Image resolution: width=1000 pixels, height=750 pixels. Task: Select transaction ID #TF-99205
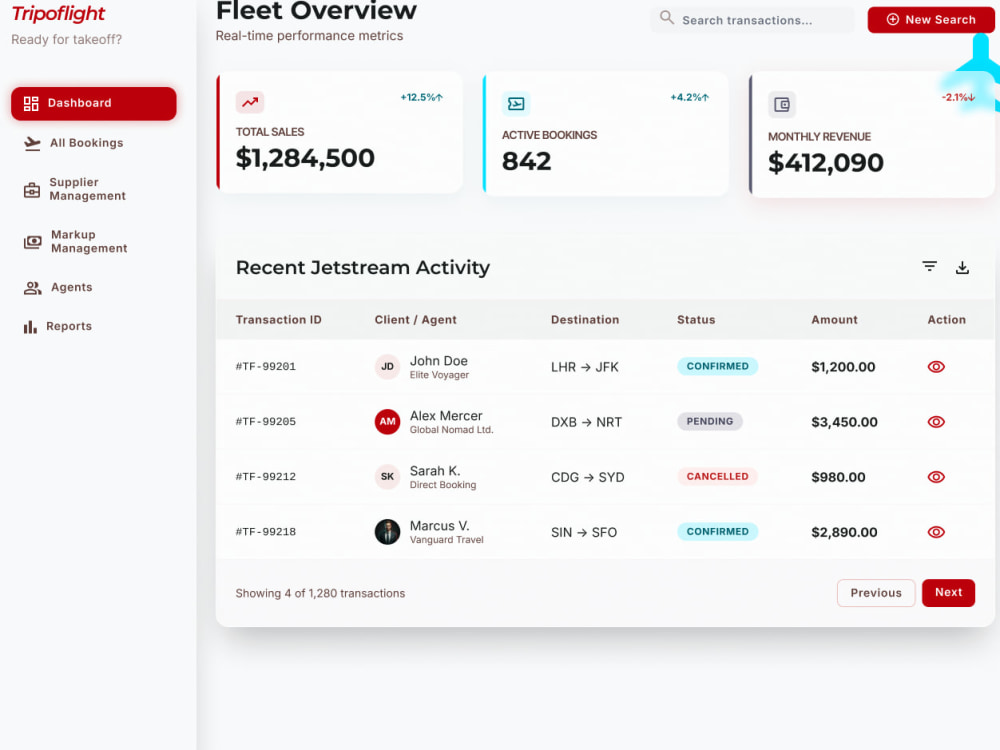[266, 422]
